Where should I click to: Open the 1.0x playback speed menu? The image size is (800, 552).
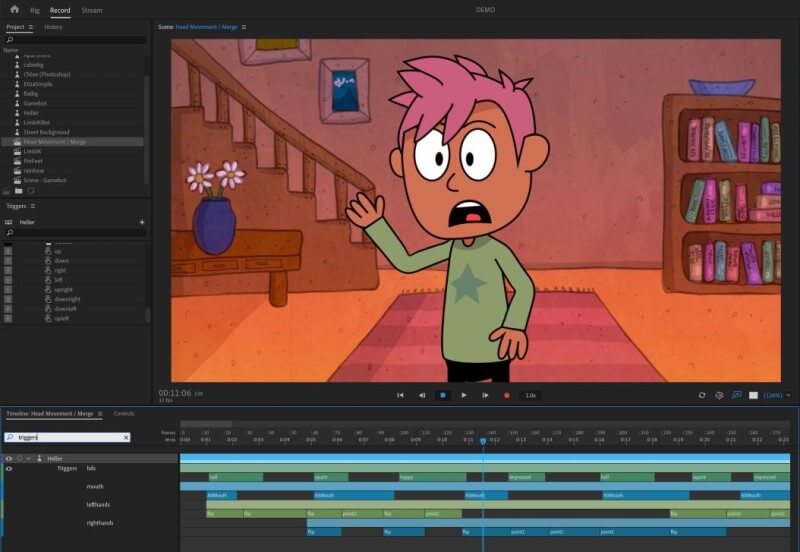pos(531,395)
